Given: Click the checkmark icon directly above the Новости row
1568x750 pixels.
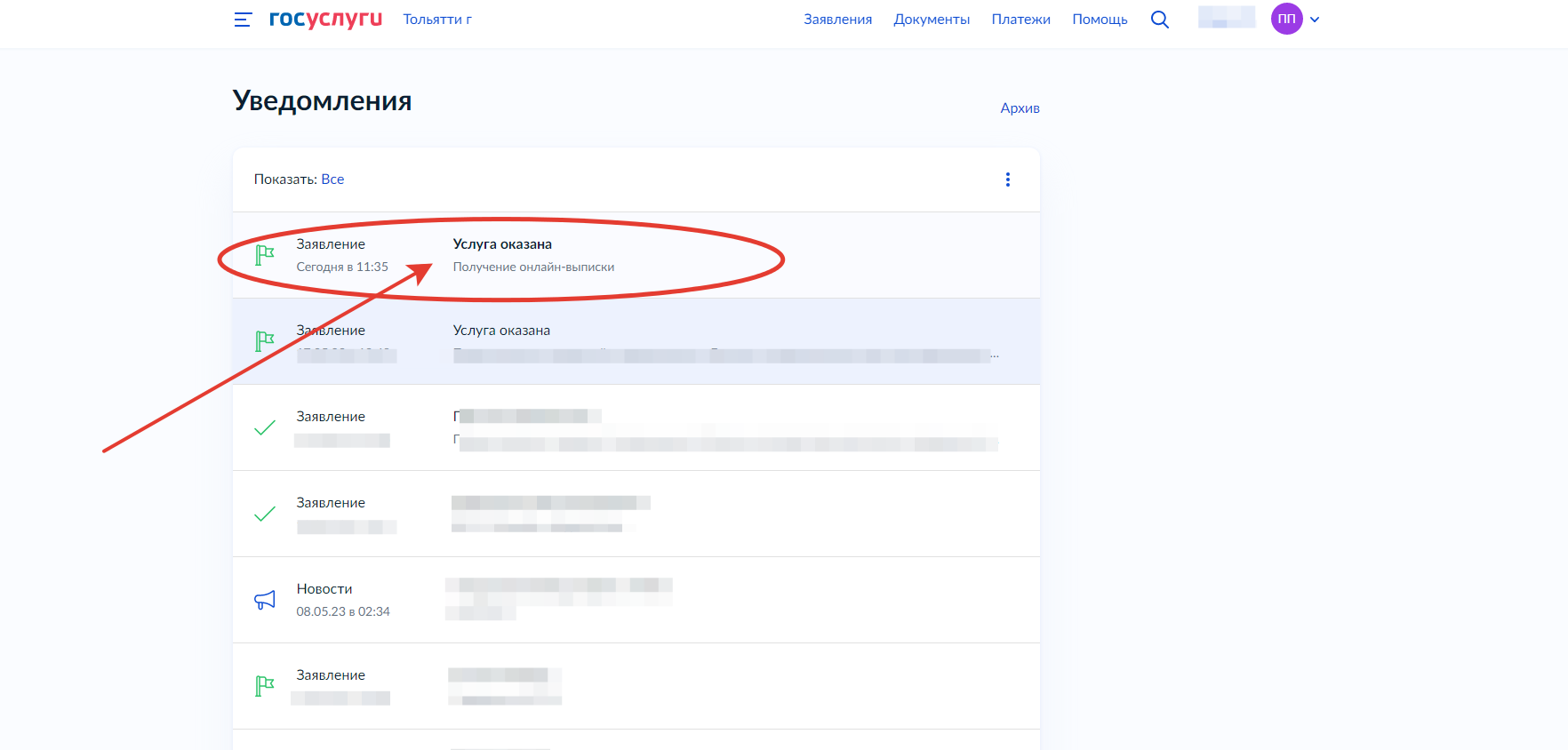Looking at the screenshot, I should [x=265, y=514].
